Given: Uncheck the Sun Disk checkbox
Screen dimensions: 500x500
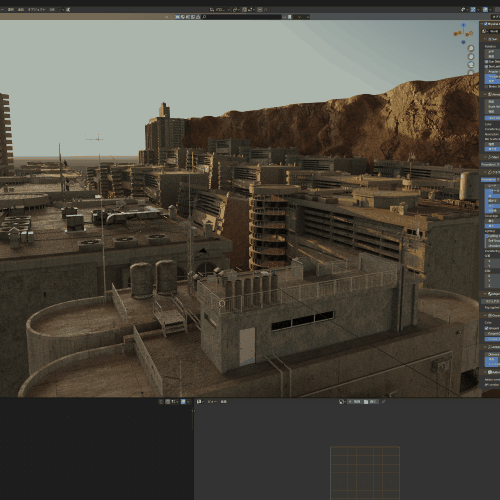Looking at the screenshot, I should (x=486, y=62).
